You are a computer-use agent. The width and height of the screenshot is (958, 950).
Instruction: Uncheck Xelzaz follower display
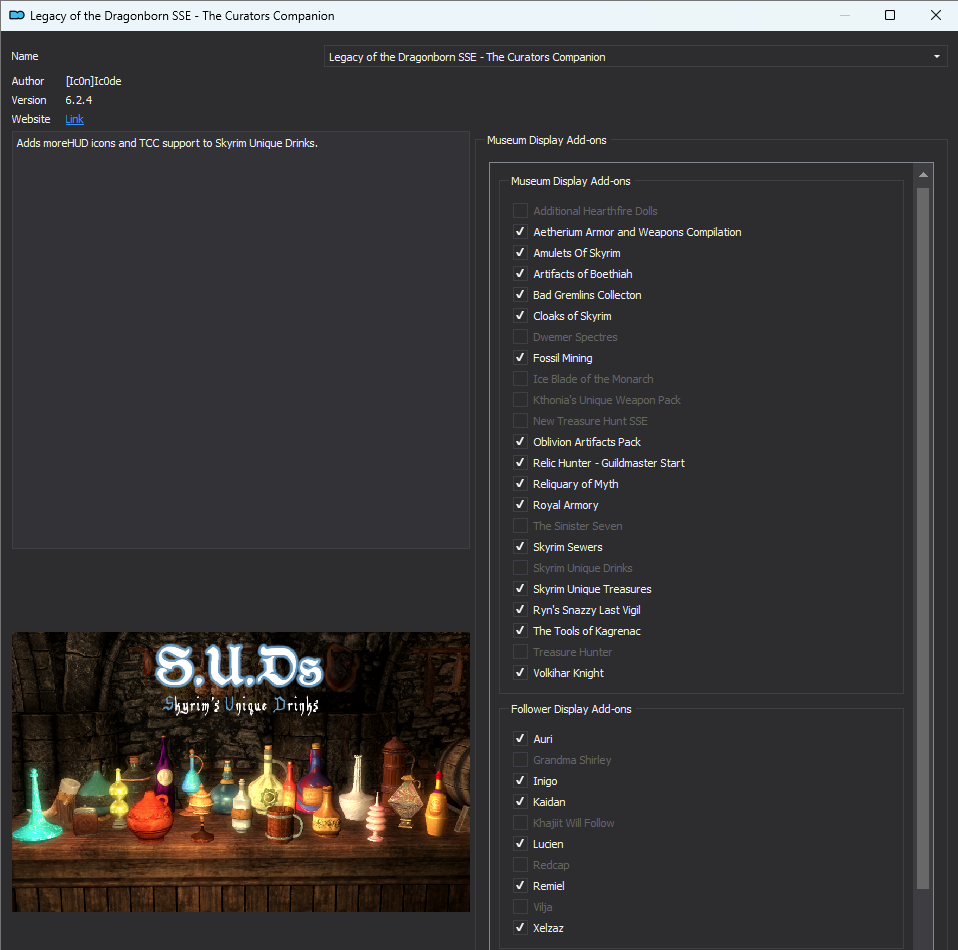pyautogui.click(x=520, y=927)
